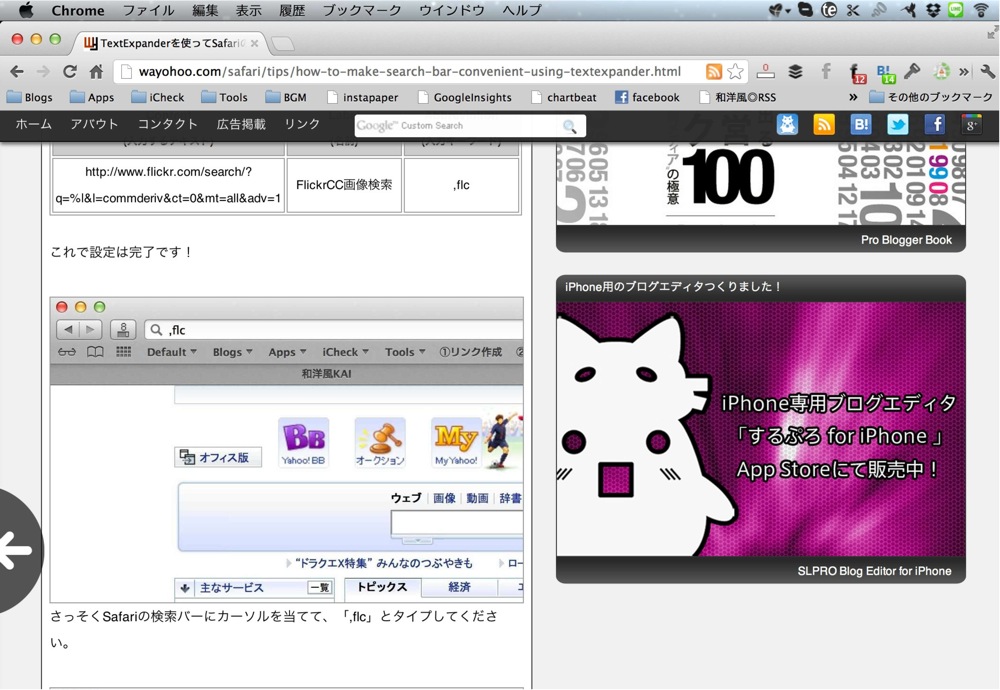1000x690 pixels.
Task: Click the site nav アバウト link
Action: (x=94, y=124)
